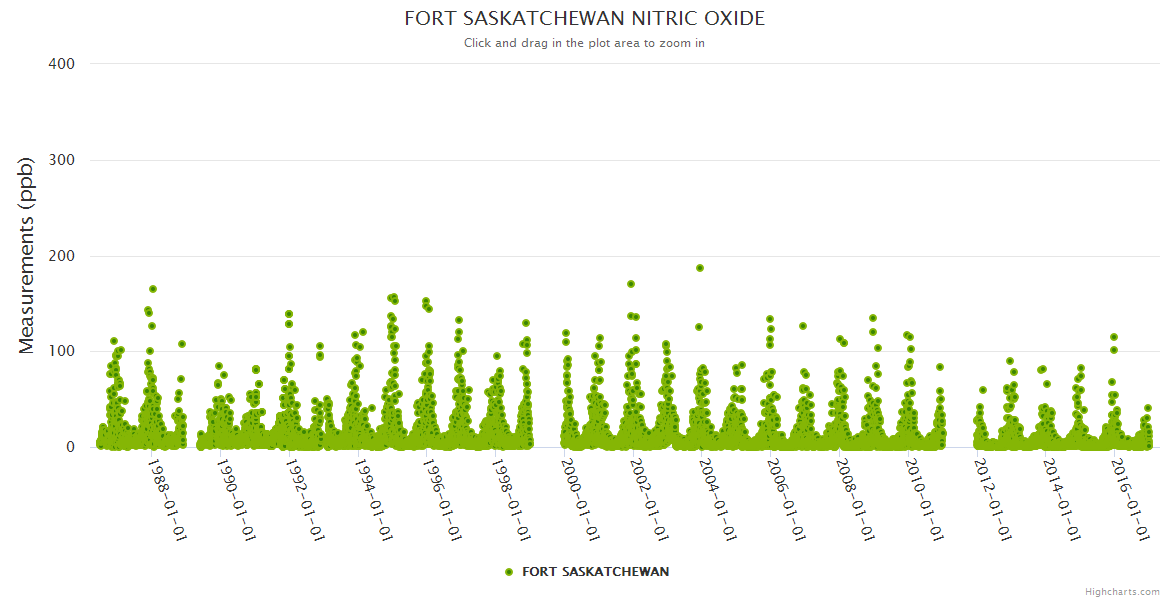Open the Highcharts.com credits link

tap(1122, 592)
